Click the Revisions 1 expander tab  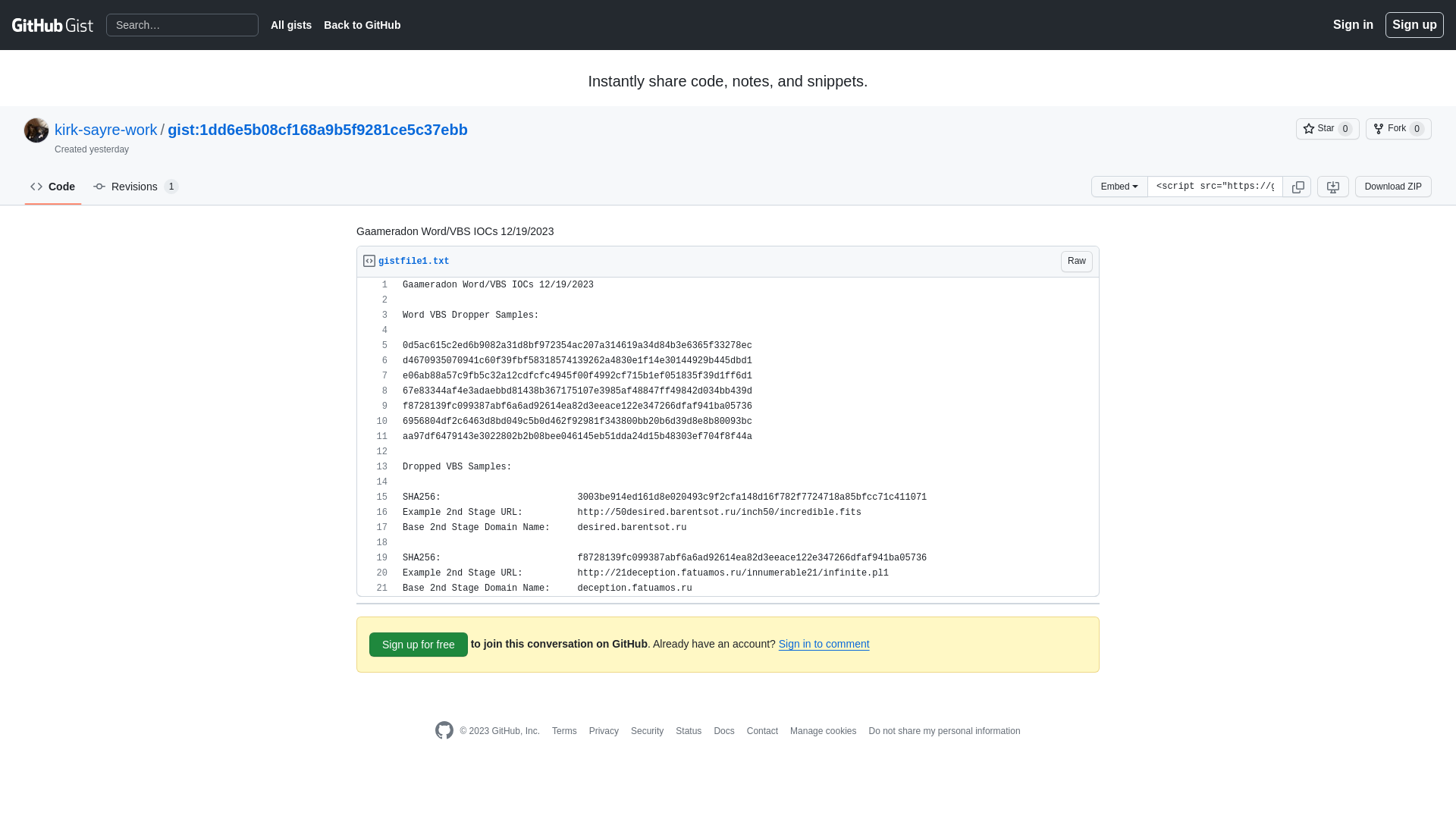point(135,186)
